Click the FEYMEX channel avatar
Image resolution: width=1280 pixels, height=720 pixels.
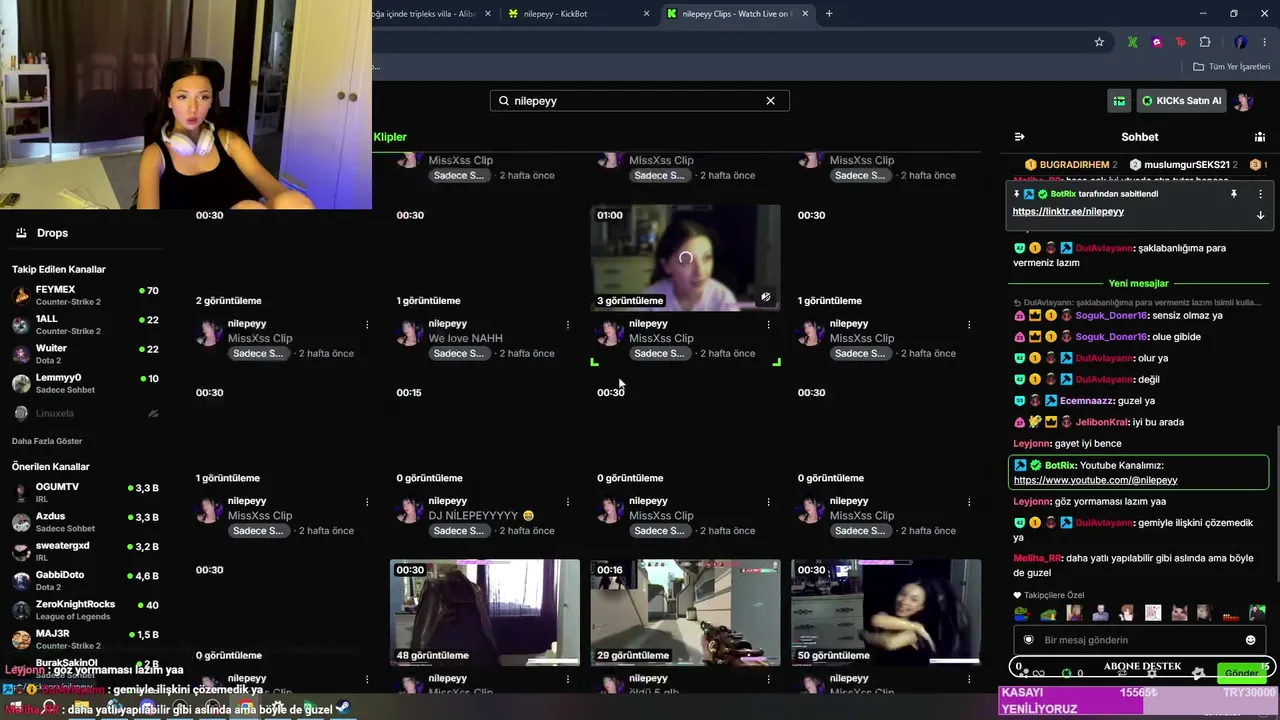pyautogui.click(x=21, y=295)
